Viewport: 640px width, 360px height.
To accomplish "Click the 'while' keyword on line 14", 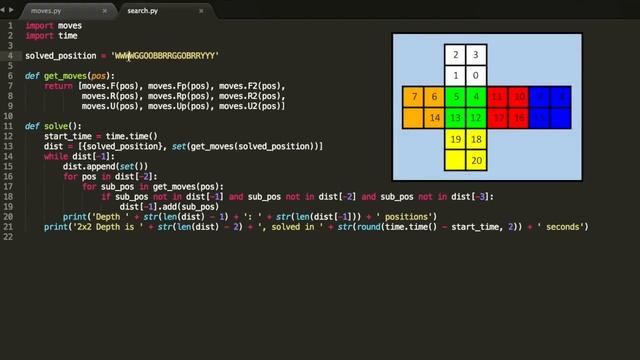I will 56,156.
